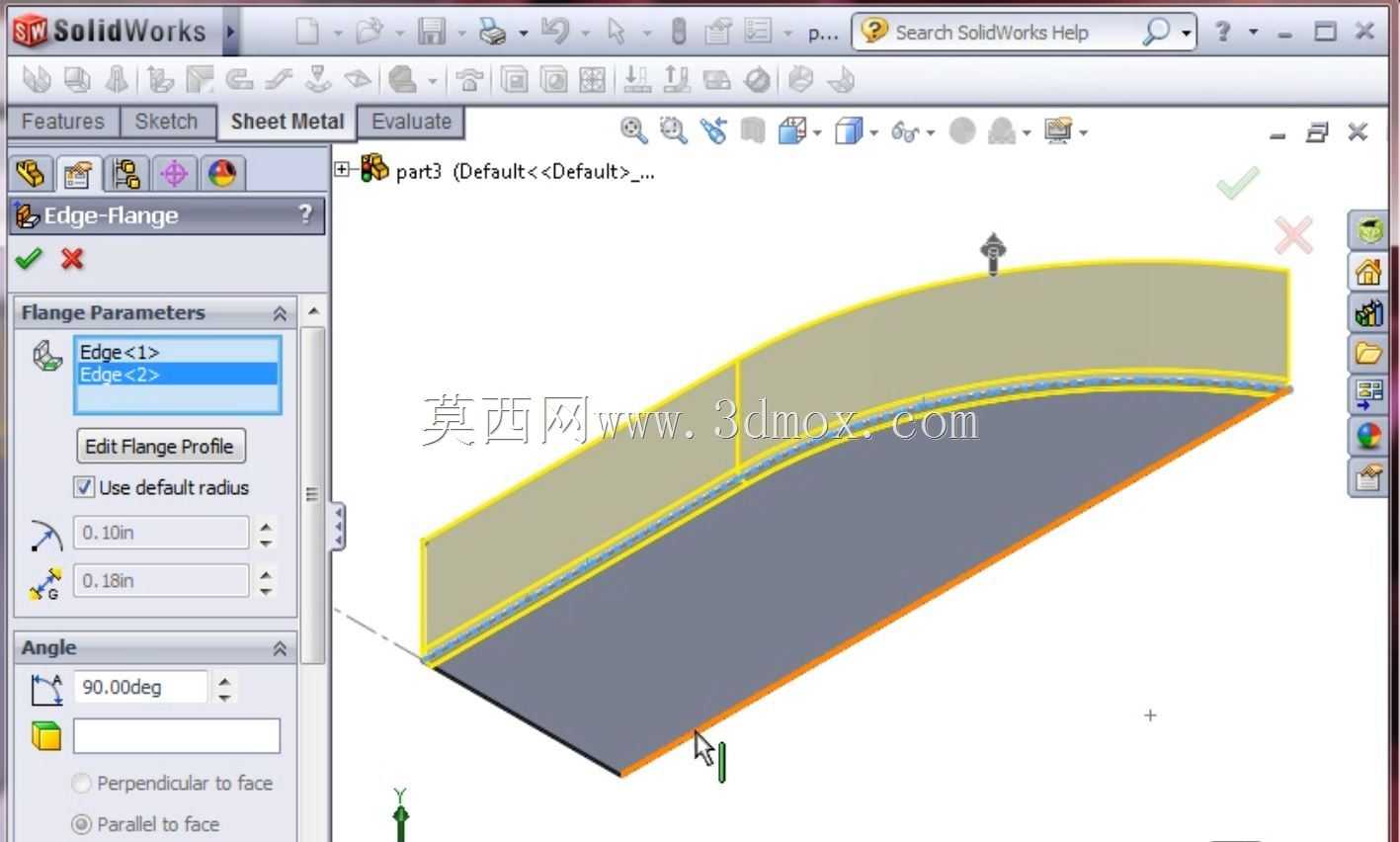The height and width of the screenshot is (842, 1400).
Task: Click the PropertyManager vertical scrollbar
Action: (312, 494)
